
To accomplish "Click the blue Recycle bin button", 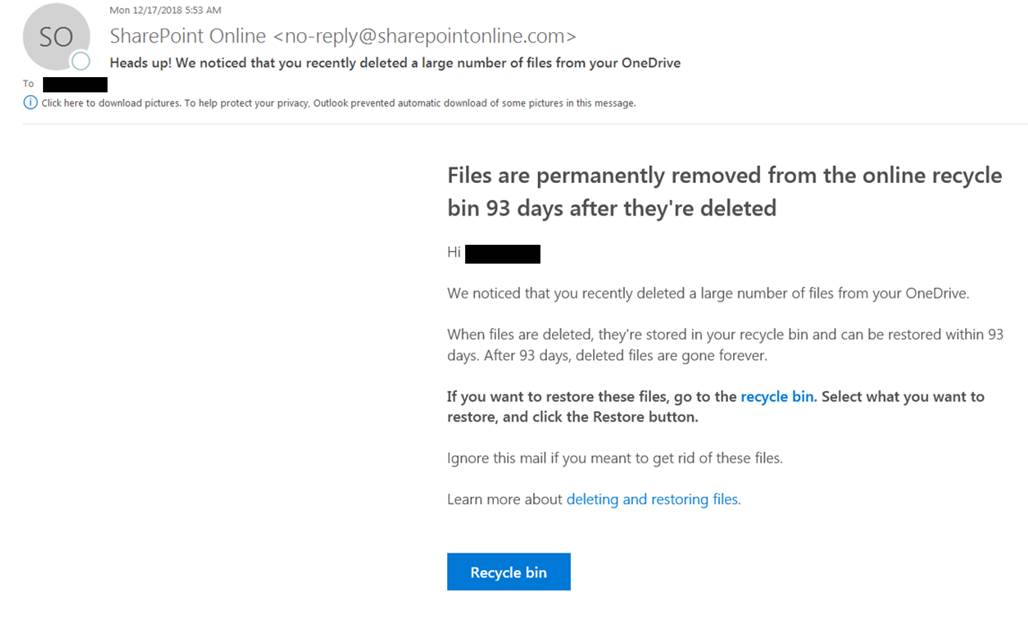I will pyautogui.click(x=509, y=572).
